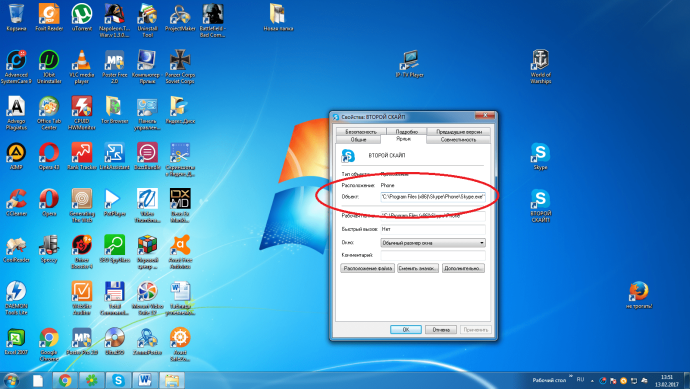Select the Rank Tracker shortcut
Screen dimensions: 690x389
coord(81,157)
